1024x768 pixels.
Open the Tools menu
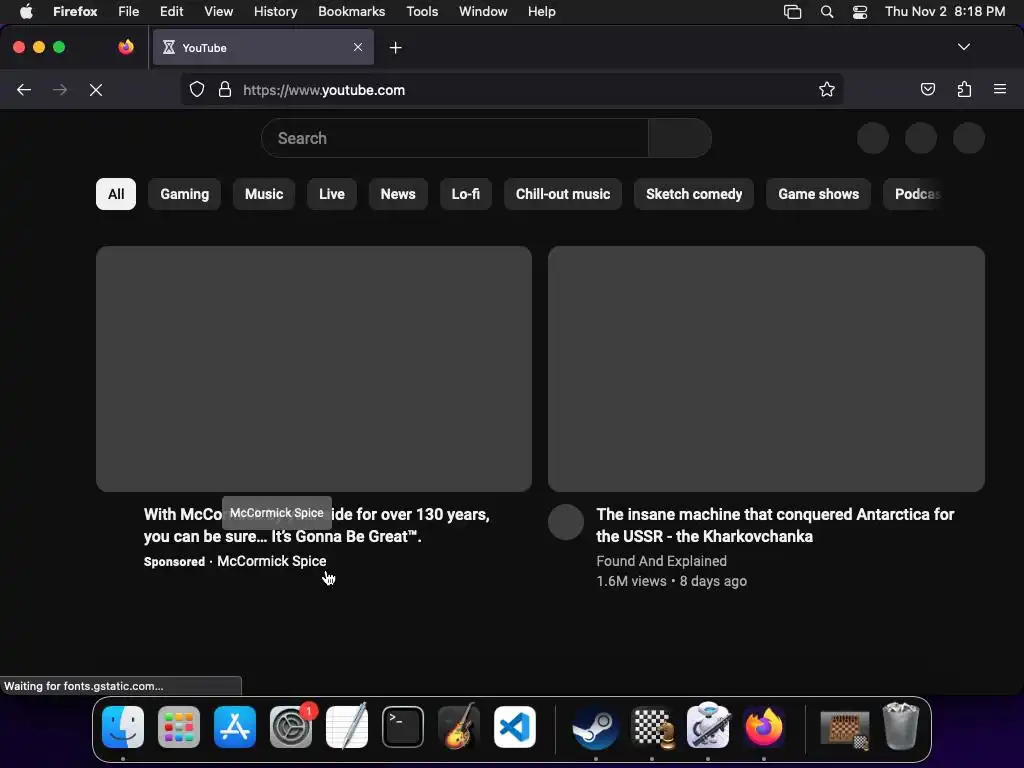tap(422, 12)
